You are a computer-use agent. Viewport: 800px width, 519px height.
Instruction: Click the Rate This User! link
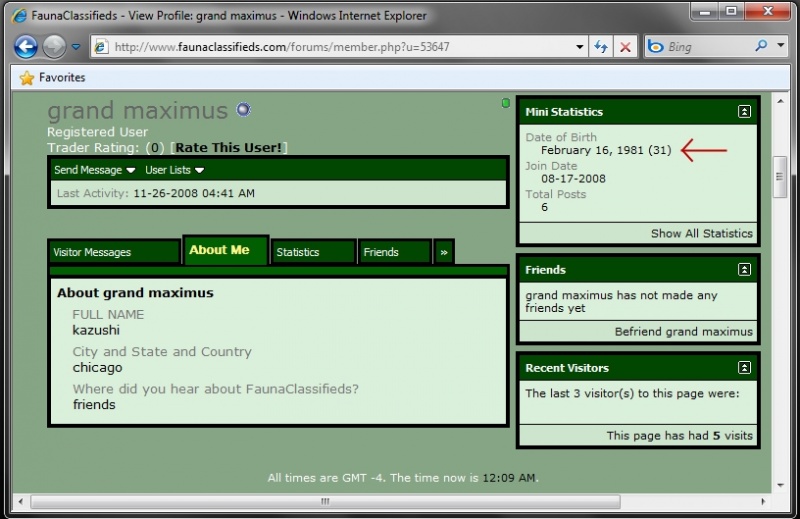tap(229, 147)
